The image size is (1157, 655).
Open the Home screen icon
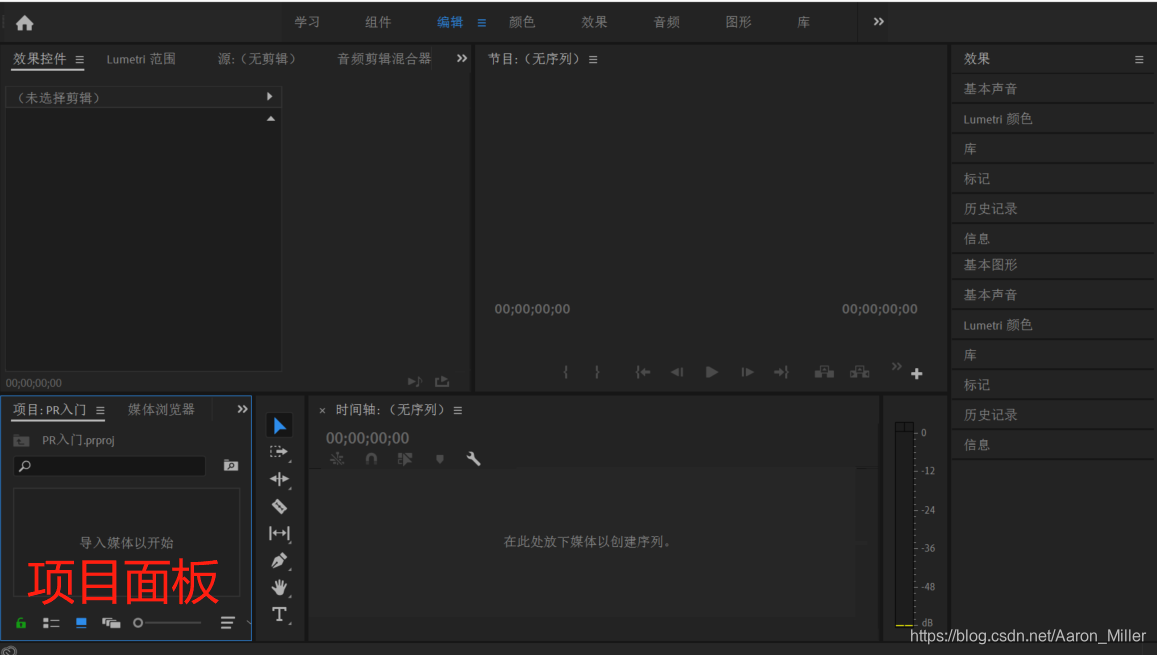tap(24, 24)
